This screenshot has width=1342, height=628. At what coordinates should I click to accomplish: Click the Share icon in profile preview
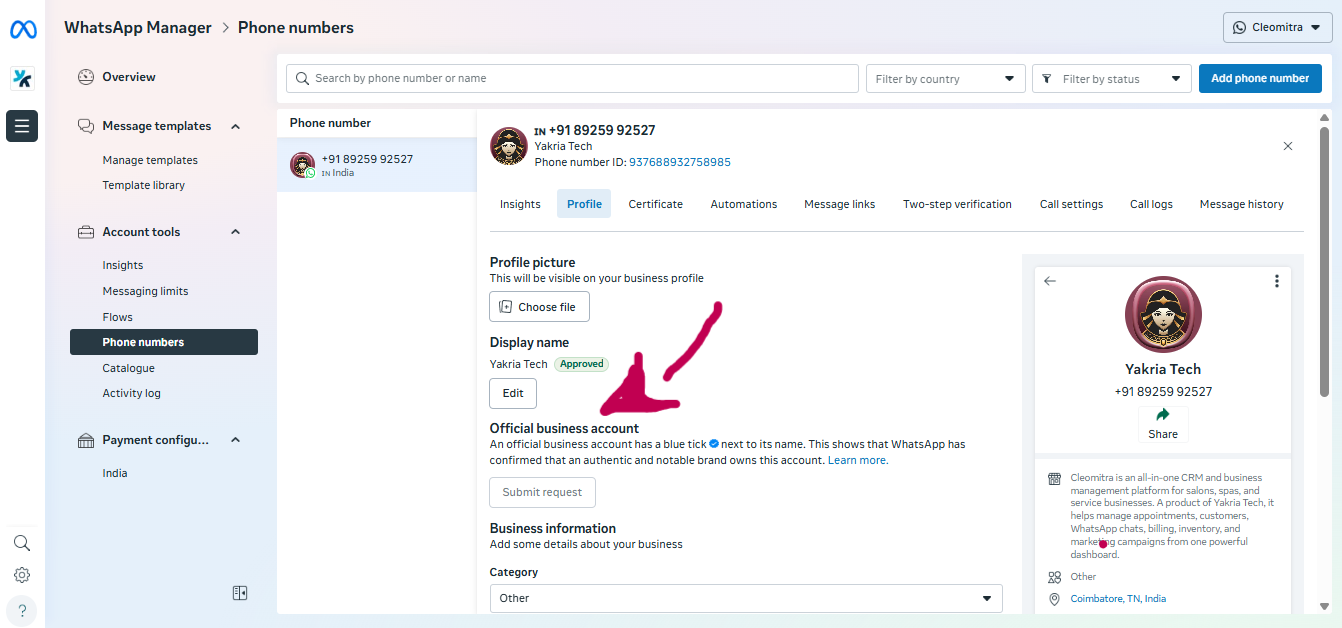tap(1163, 415)
